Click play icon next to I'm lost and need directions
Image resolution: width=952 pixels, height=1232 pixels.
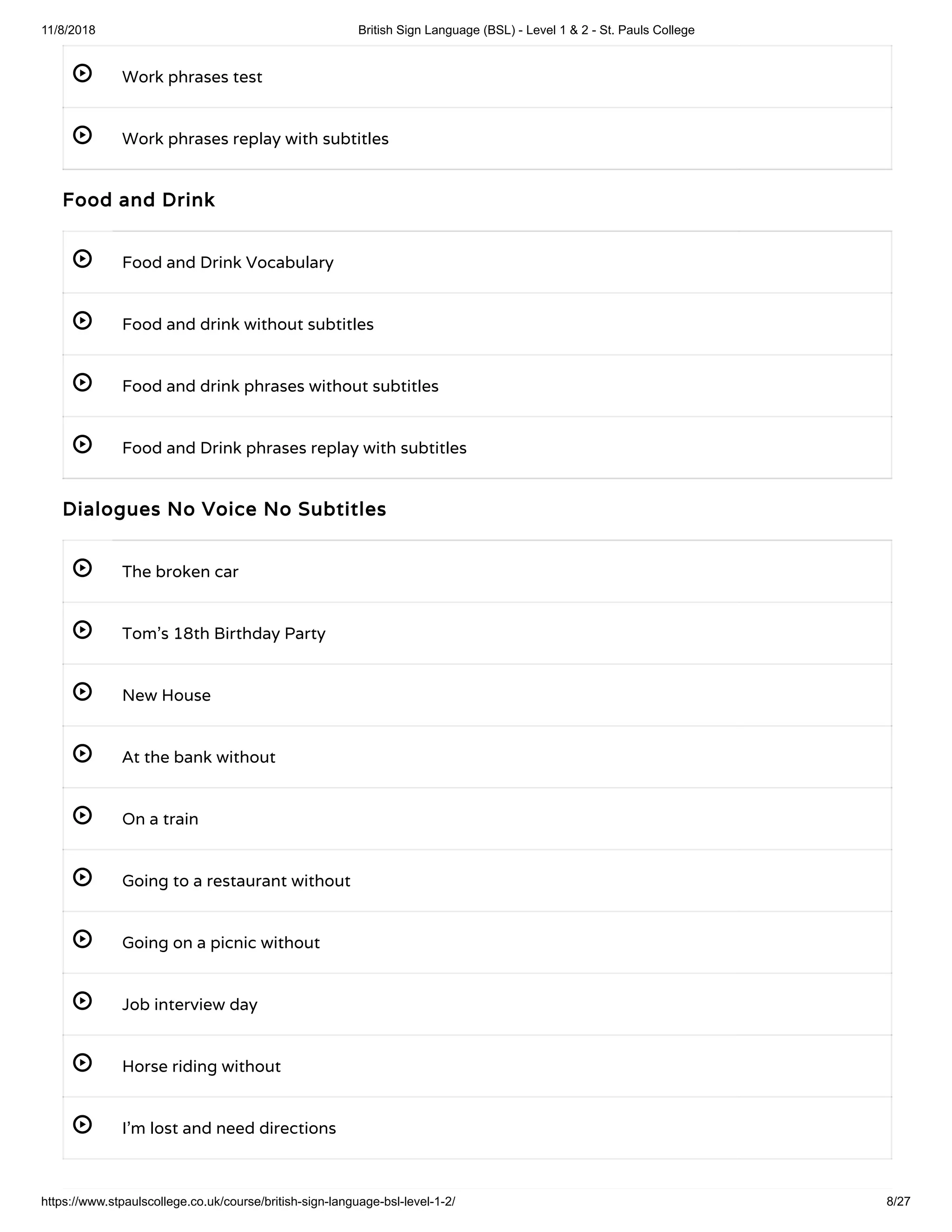[82, 1124]
